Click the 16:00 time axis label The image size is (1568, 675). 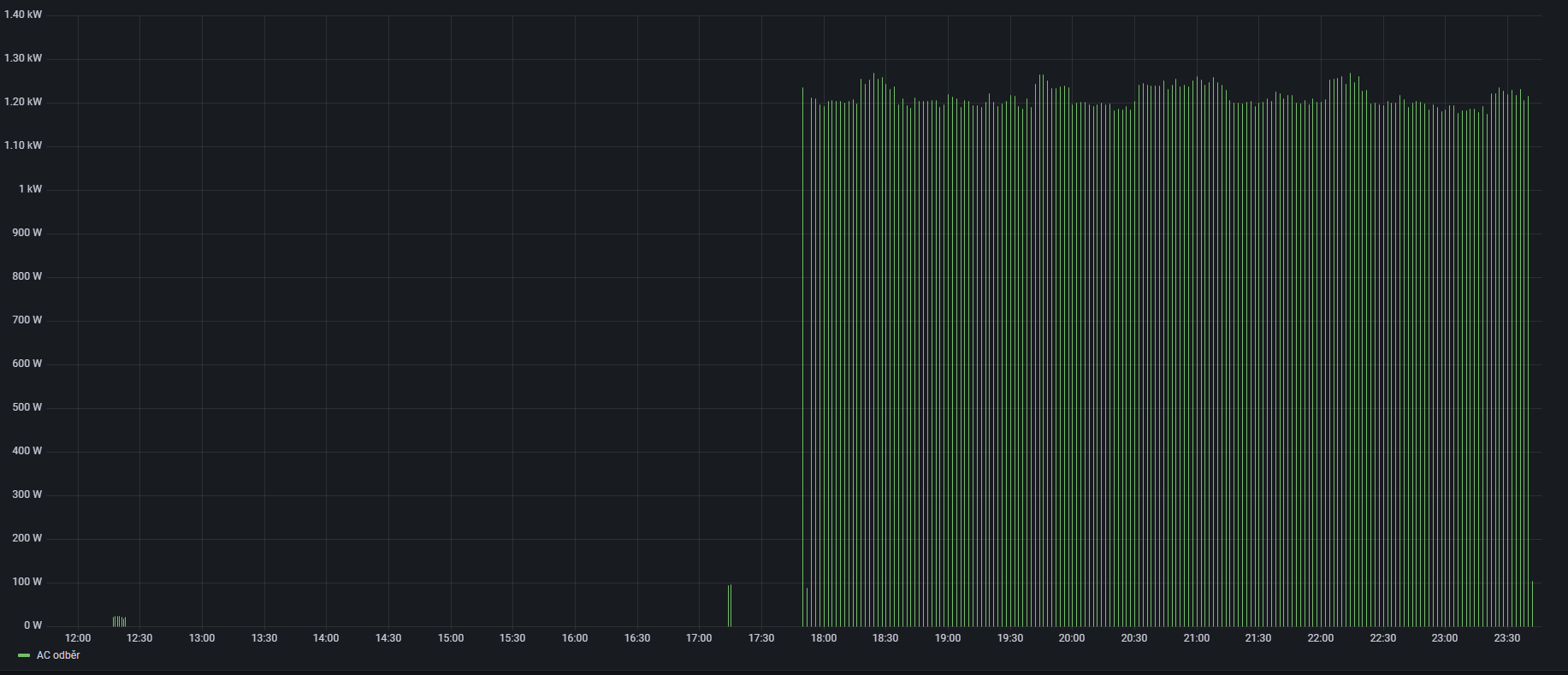tap(575, 638)
